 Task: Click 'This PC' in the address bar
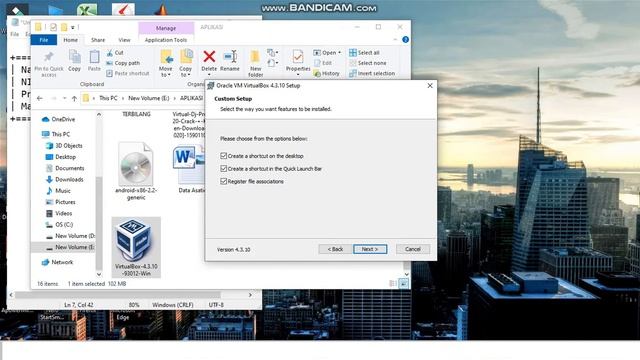click(108, 98)
